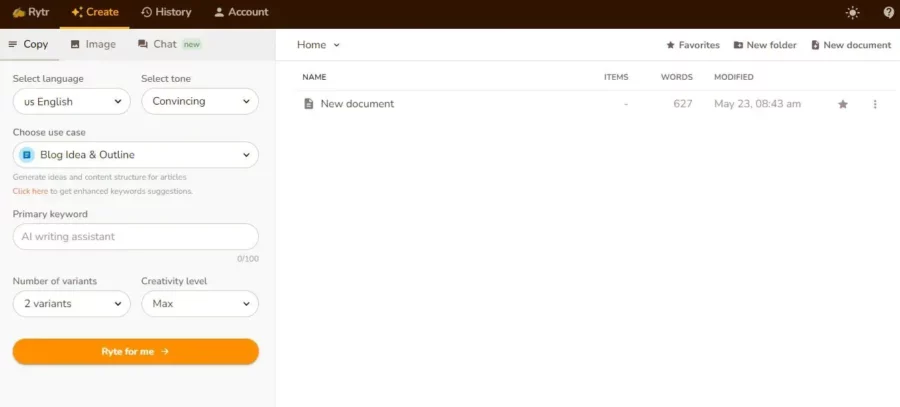Follow the Click here keyword suggestions link

coord(30,191)
